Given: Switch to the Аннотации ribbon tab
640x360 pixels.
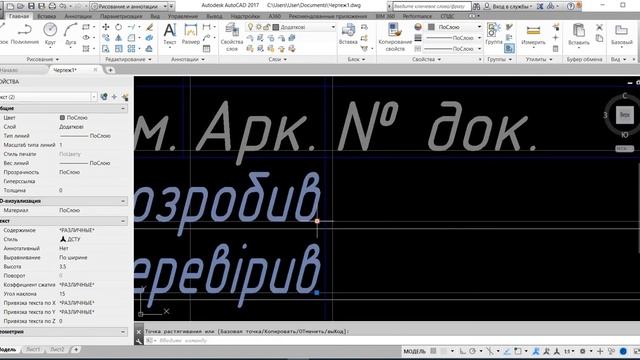Looking at the screenshot, I should pos(78,16).
